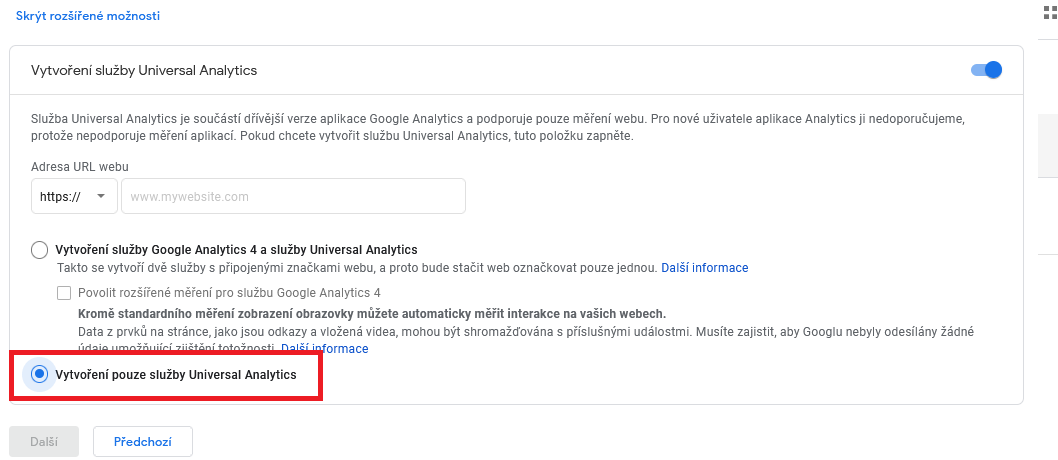
Task: Open the https:// protocol dropdown
Action: click(74, 196)
